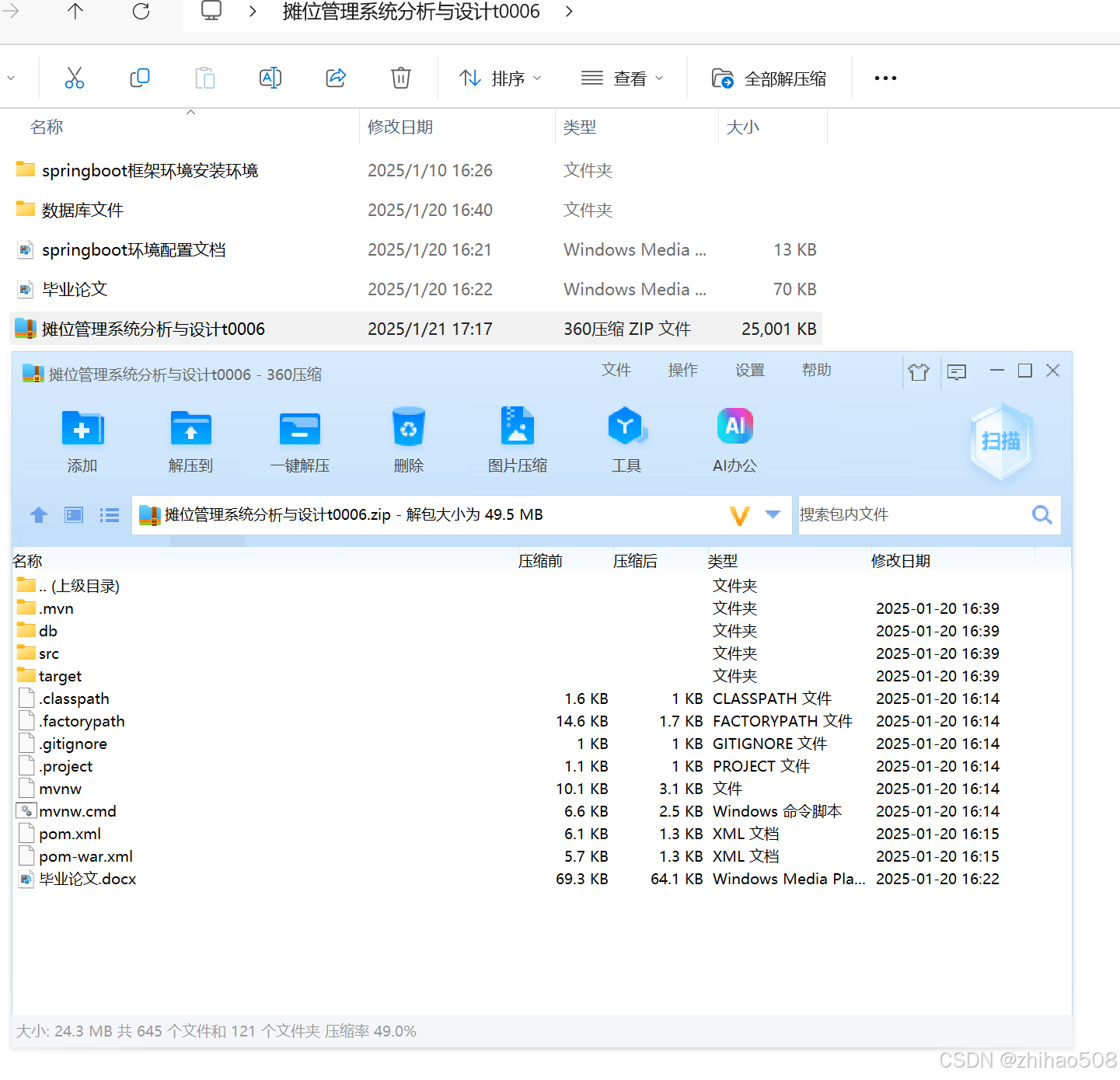Select the 毕业论文 file in Explorer
The height and width of the screenshot is (1080, 1120).
[x=416, y=289]
